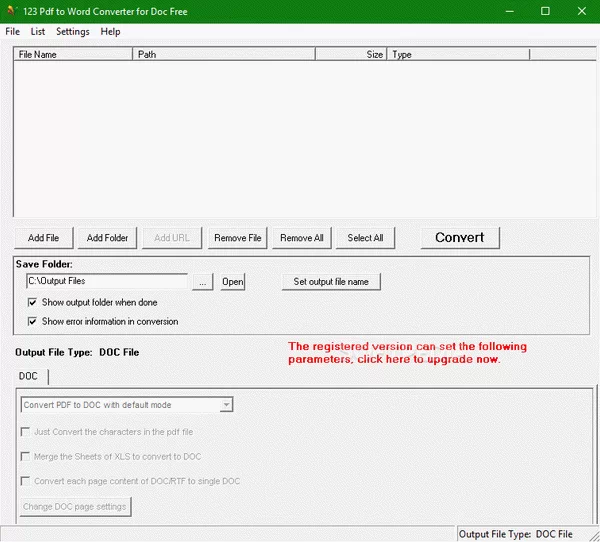The width and height of the screenshot is (600, 542).
Task: Open the output folder with the Open button
Action: pyautogui.click(x=233, y=282)
